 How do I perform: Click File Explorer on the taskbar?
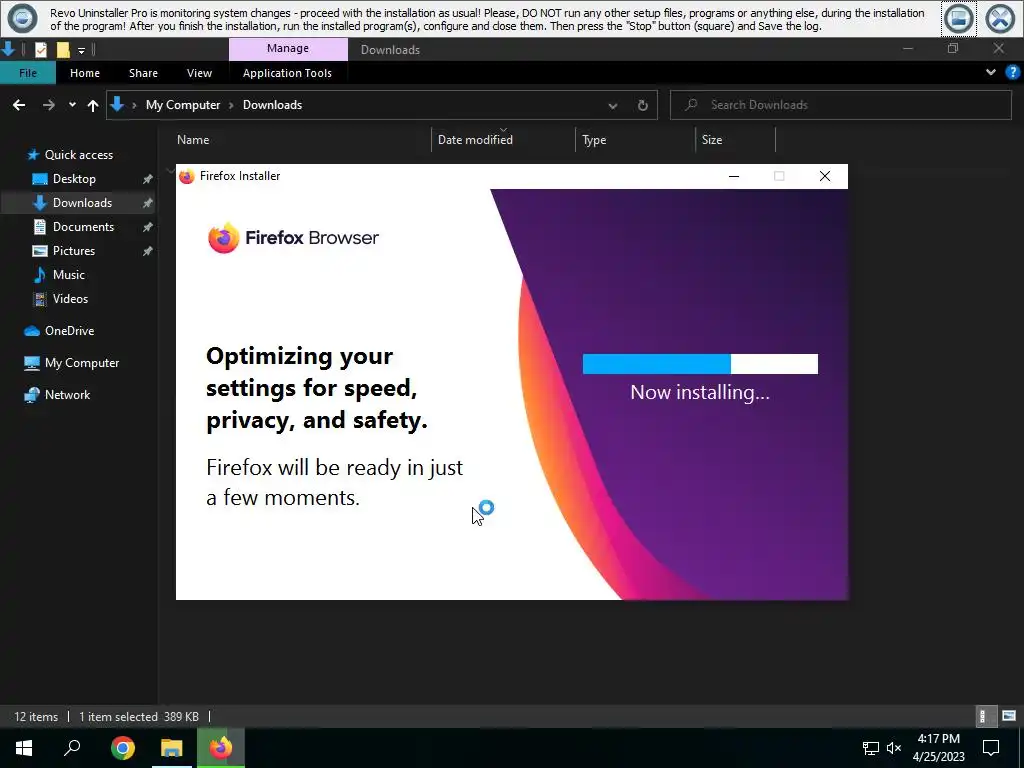click(172, 748)
